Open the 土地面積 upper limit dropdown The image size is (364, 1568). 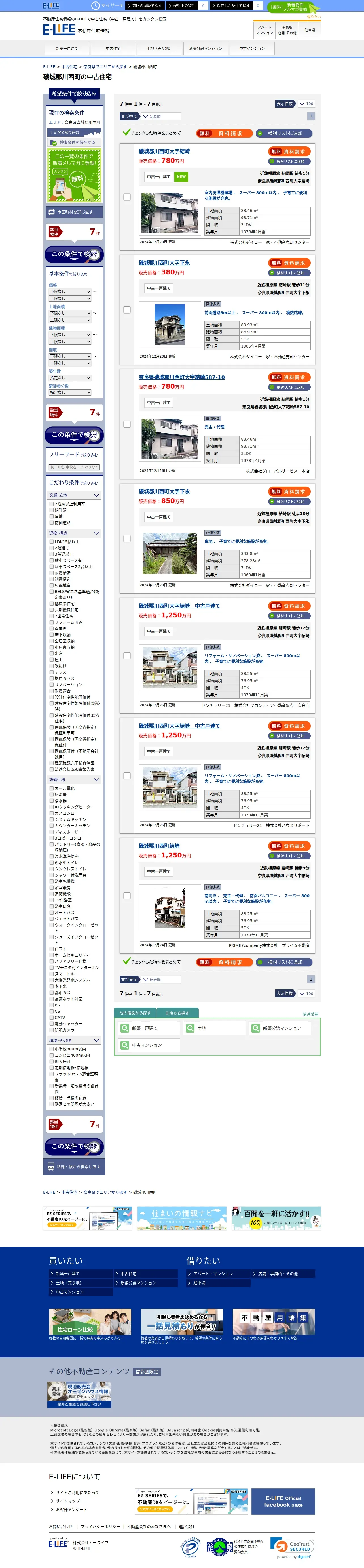(70, 320)
